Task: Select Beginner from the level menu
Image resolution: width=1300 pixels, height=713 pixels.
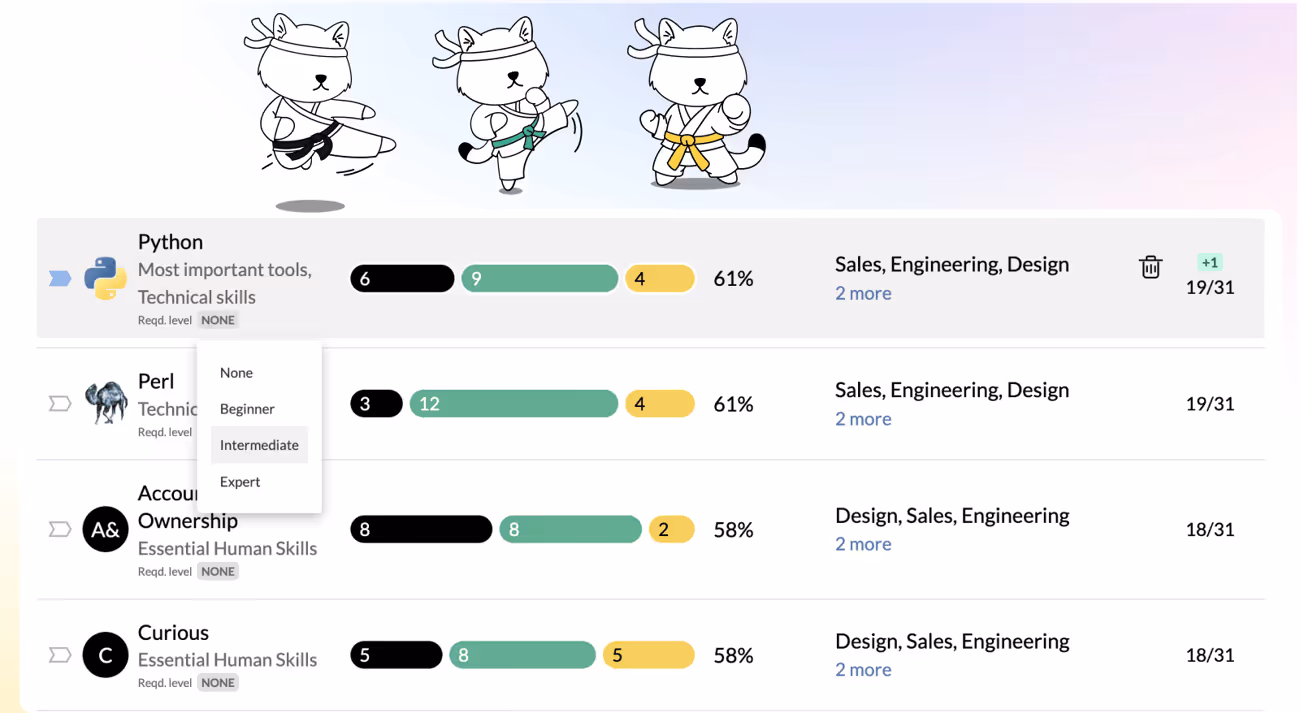Action: click(246, 408)
